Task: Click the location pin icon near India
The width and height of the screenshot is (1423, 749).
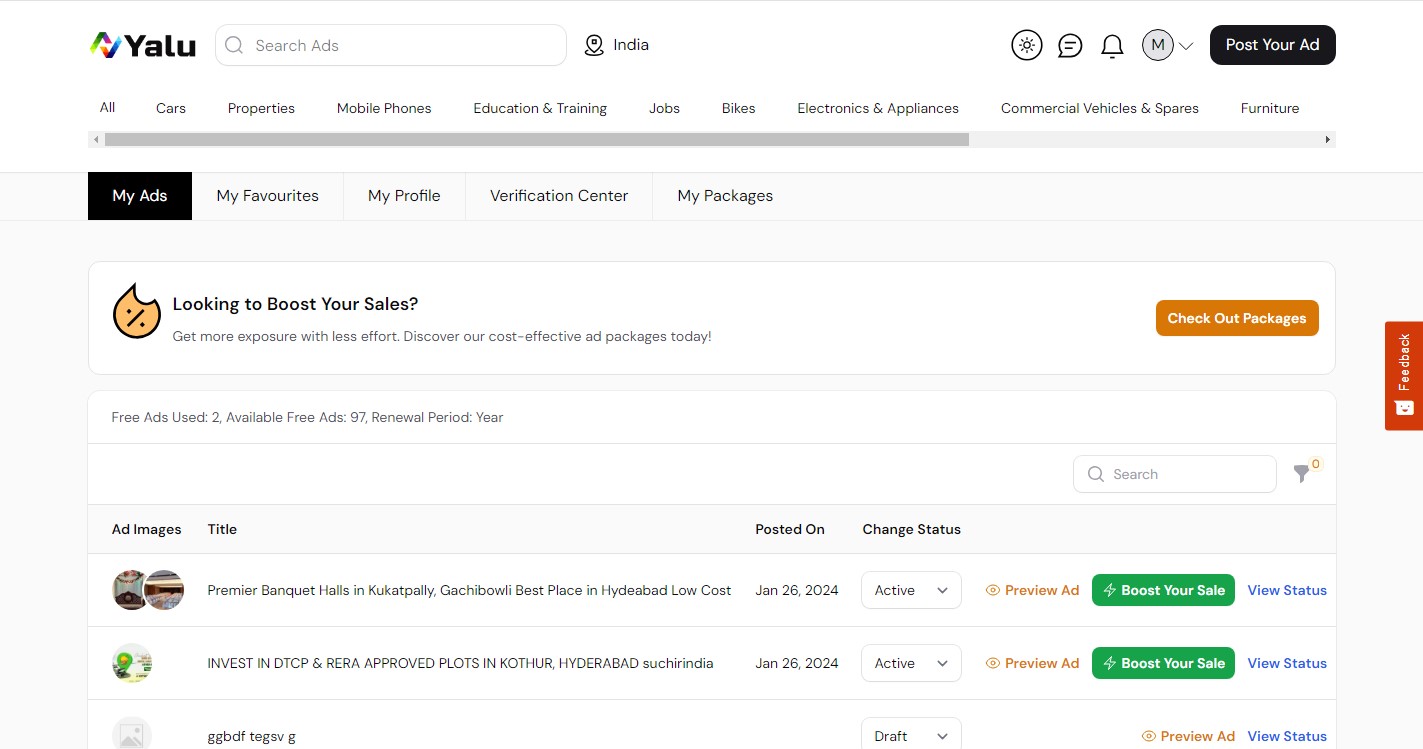Action: (594, 45)
